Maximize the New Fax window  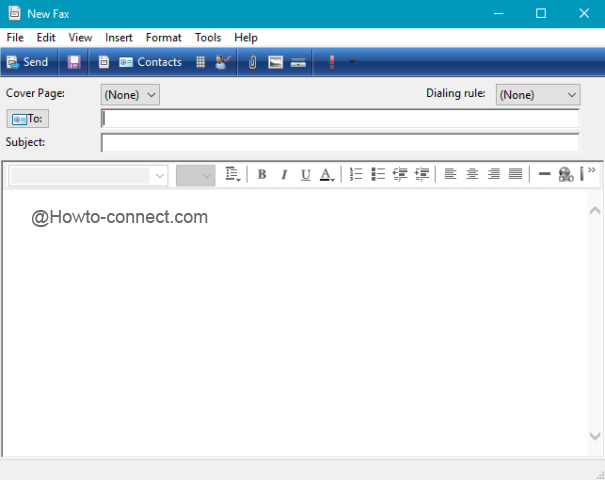click(x=541, y=14)
